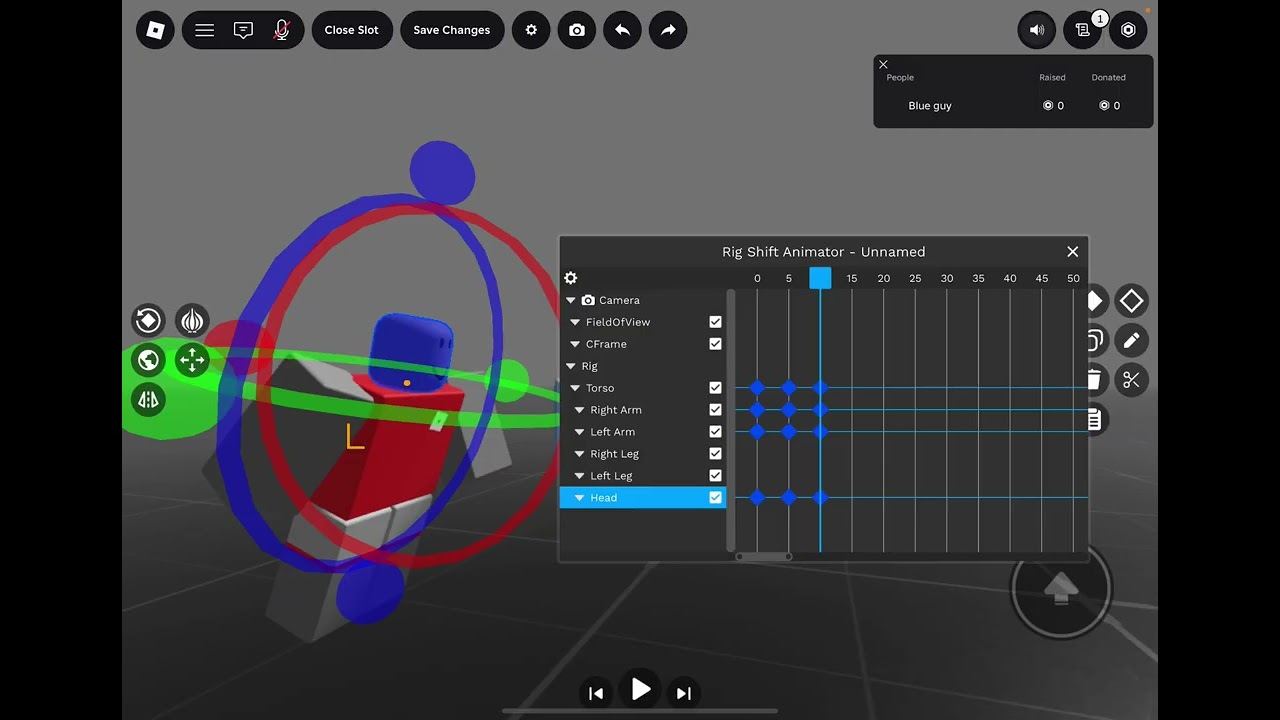Image resolution: width=1280 pixels, height=720 pixels.
Task: Skip to previous frame button
Action: (596, 693)
